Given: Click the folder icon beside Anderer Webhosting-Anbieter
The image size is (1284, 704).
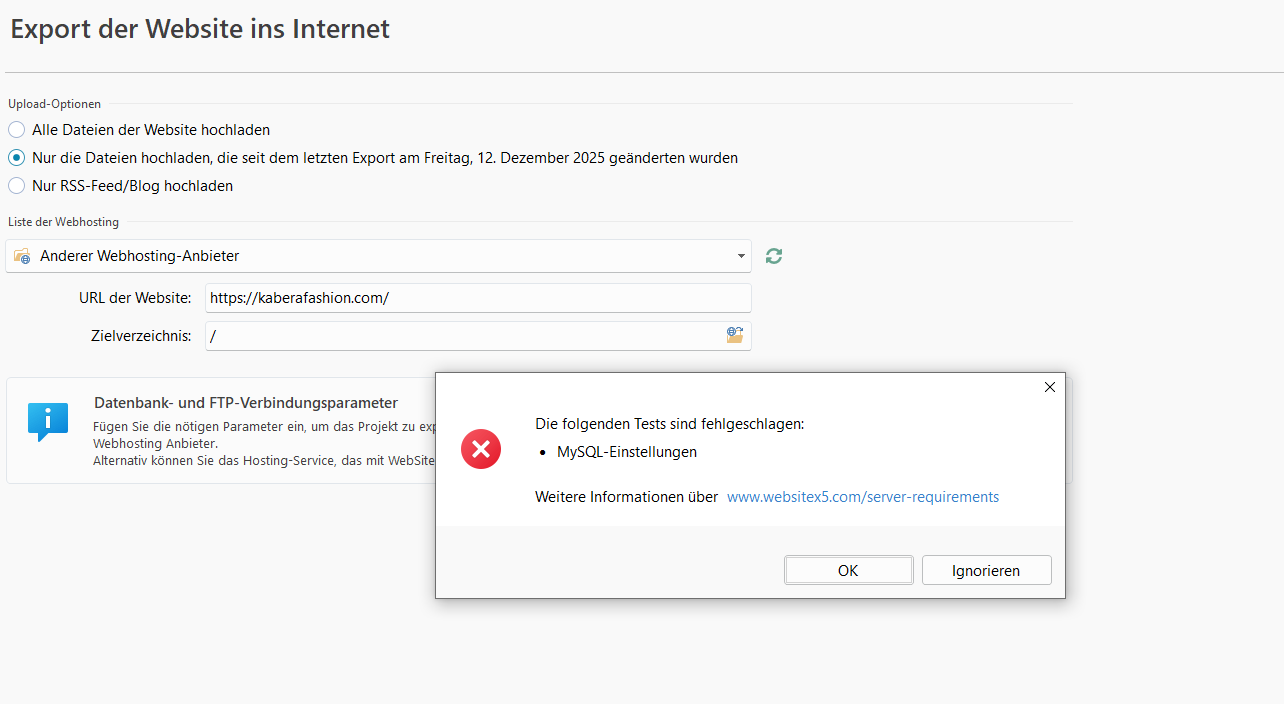Looking at the screenshot, I should click(x=22, y=257).
